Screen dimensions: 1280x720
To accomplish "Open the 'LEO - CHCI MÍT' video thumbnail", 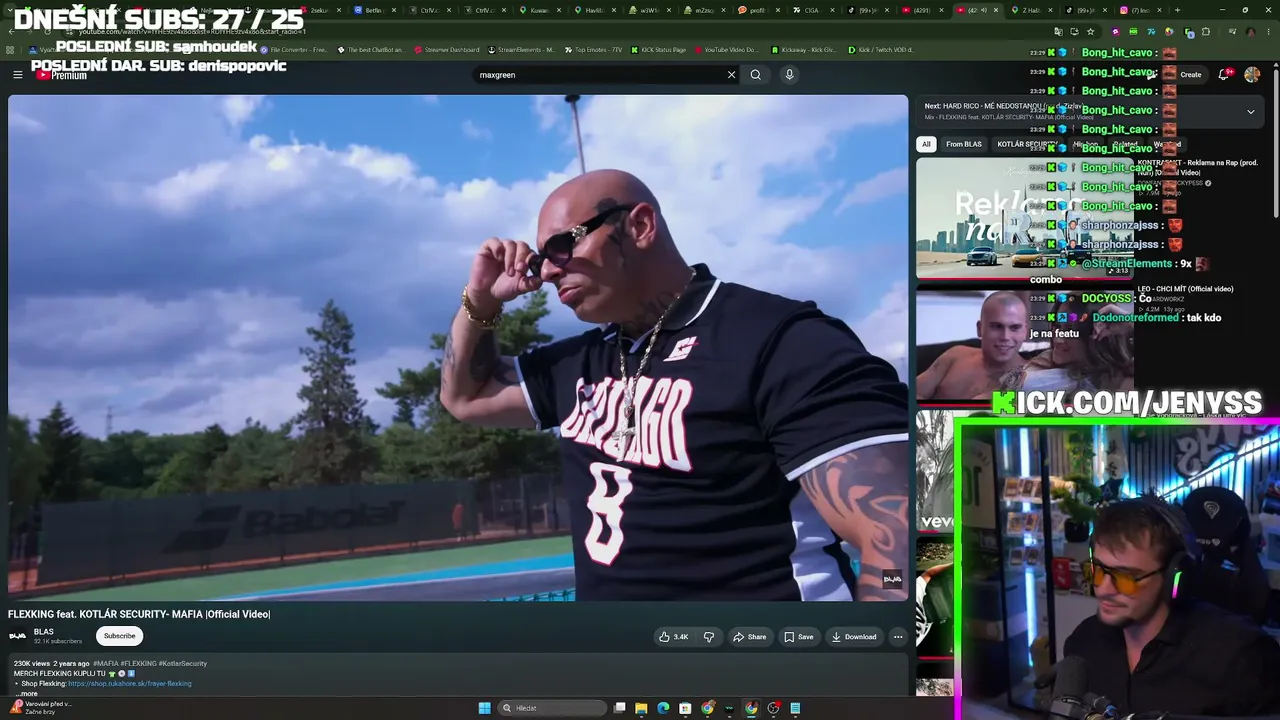I will click(1025, 345).
